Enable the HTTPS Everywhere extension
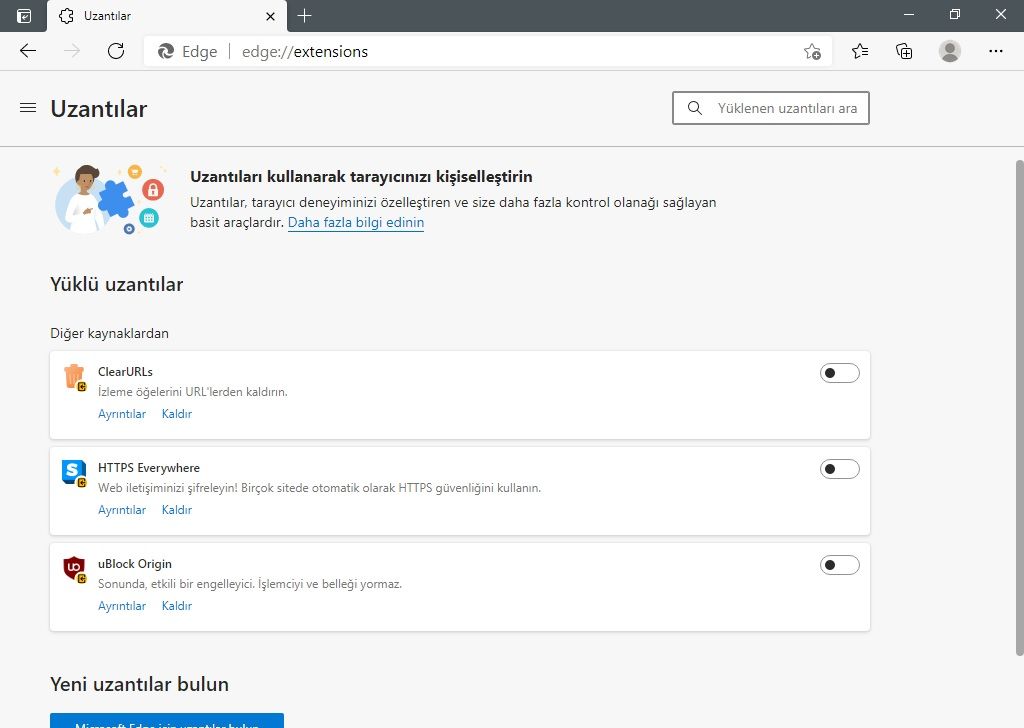 coord(839,469)
